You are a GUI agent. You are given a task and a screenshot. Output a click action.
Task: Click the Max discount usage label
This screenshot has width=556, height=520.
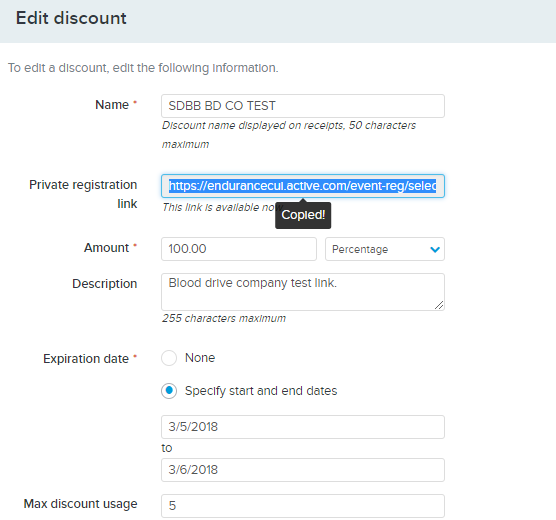[80, 504]
